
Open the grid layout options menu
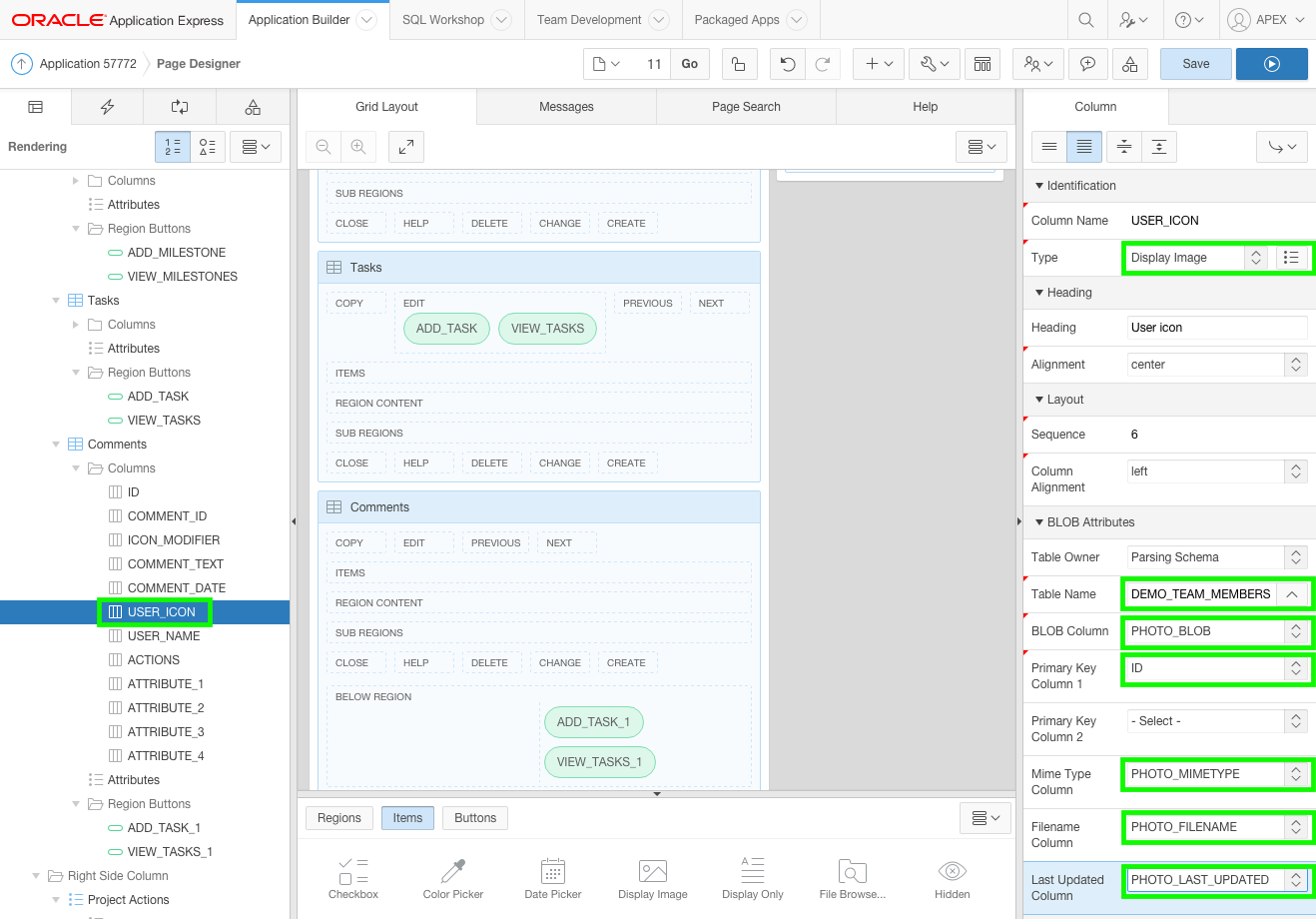[x=982, y=147]
